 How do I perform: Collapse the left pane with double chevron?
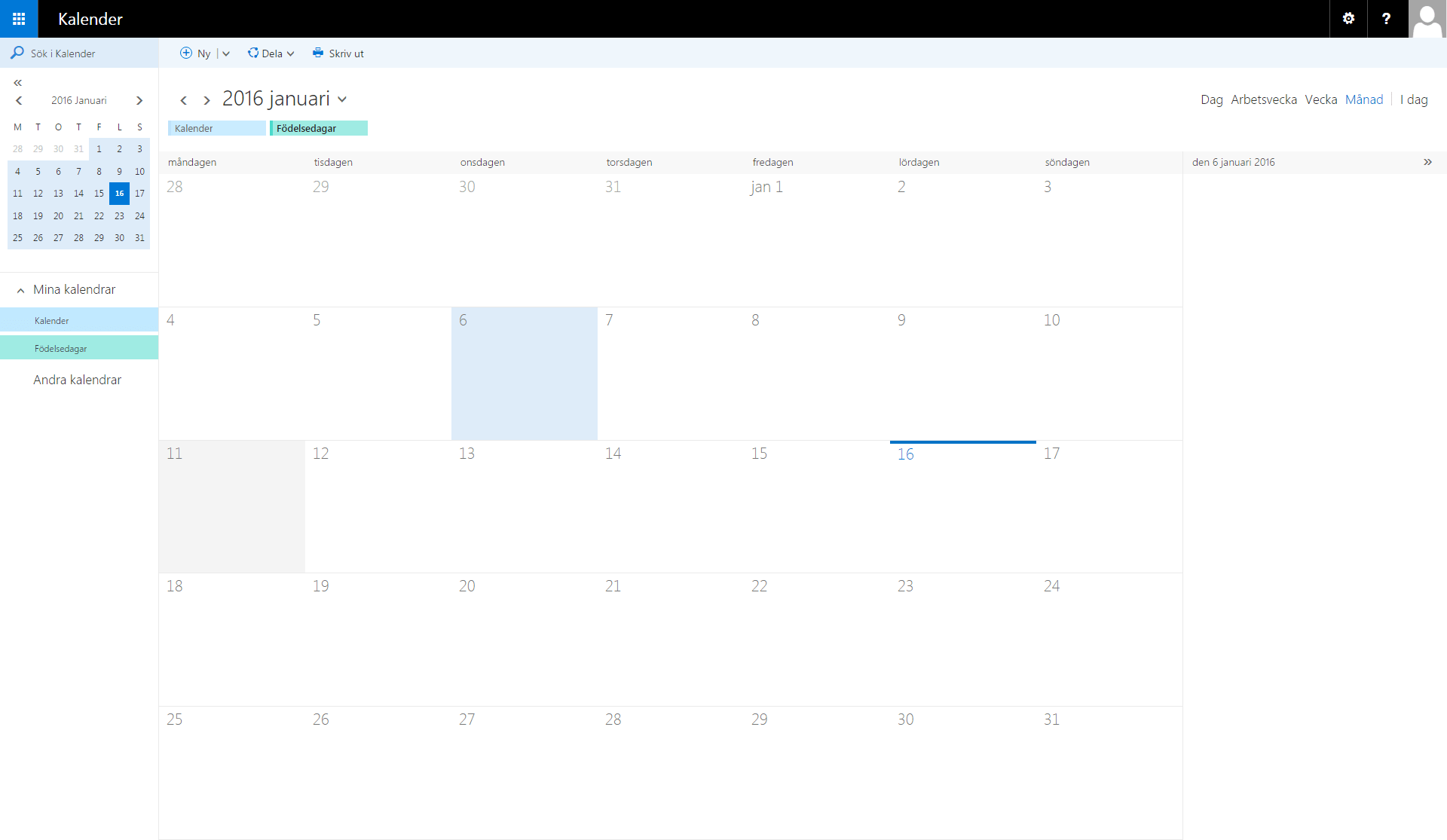(17, 83)
